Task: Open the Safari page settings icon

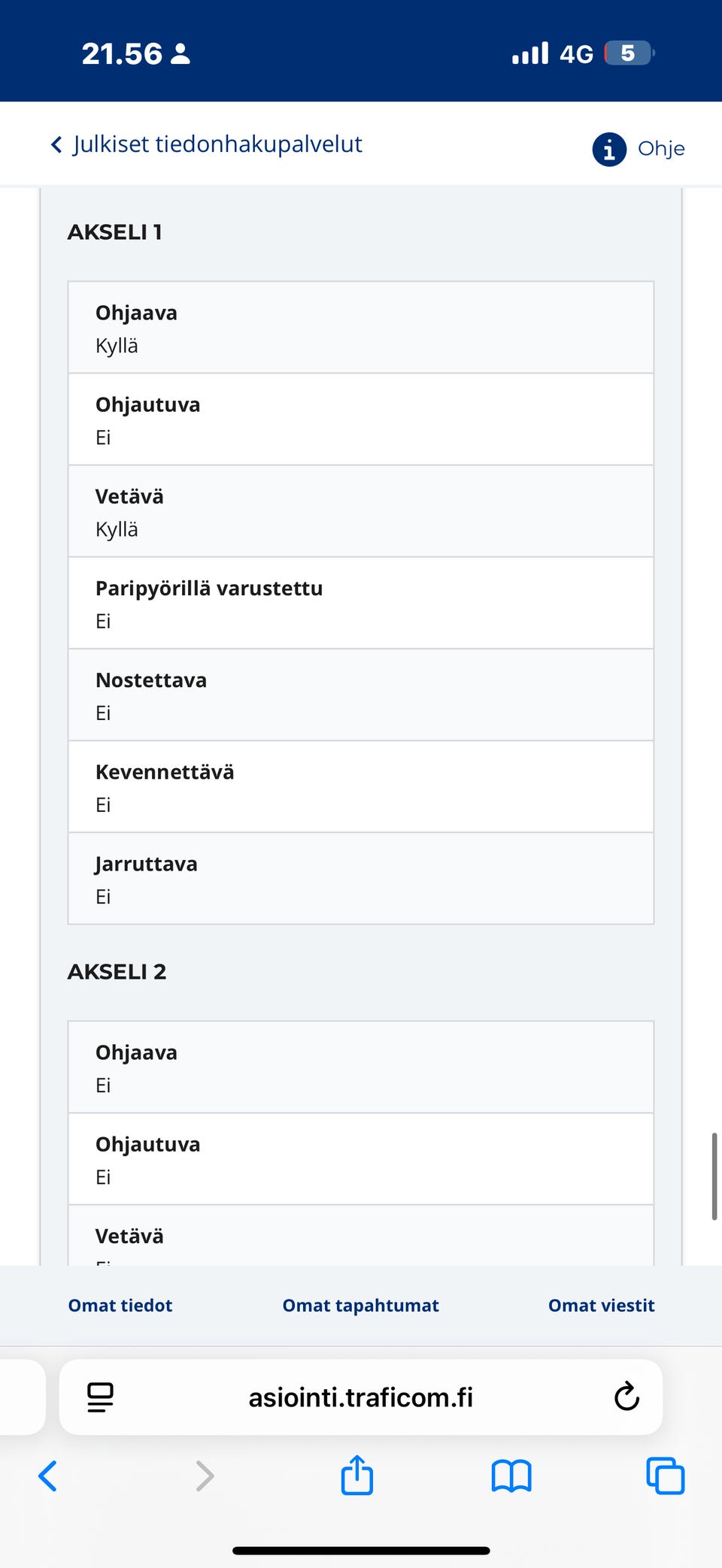Action: [x=100, y=1397]
